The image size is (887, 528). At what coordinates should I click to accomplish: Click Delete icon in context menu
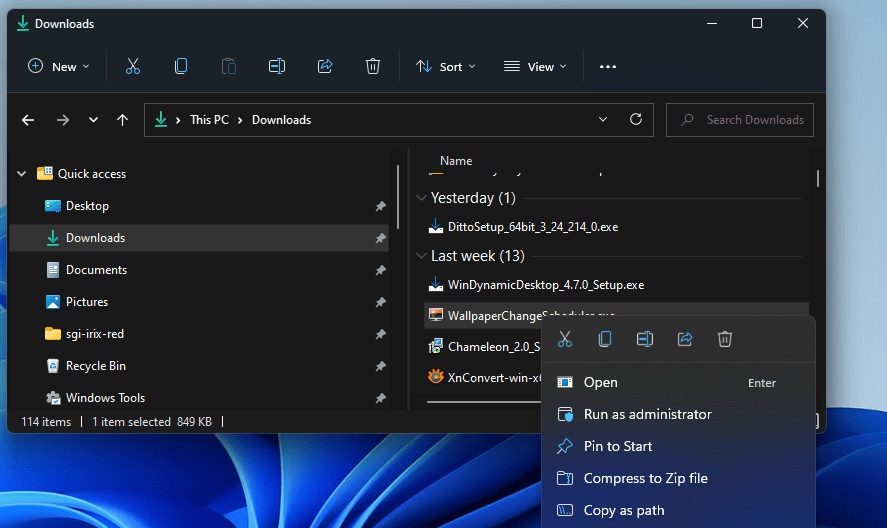tap(725, 339)
